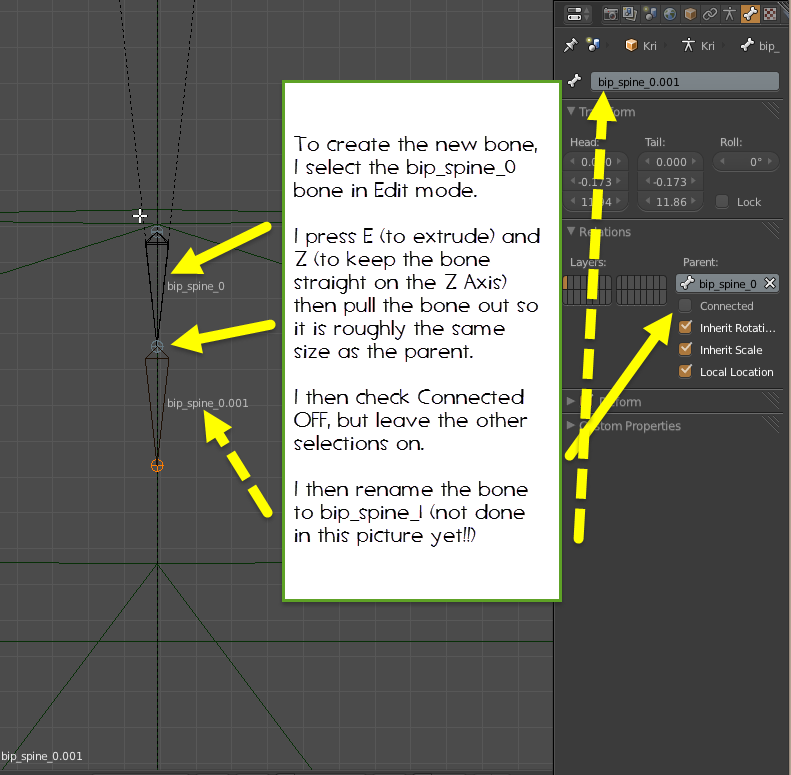Disable the Inherit Scale checkbox
This screenshot has height=775, width=791.
tap(685, 349)
